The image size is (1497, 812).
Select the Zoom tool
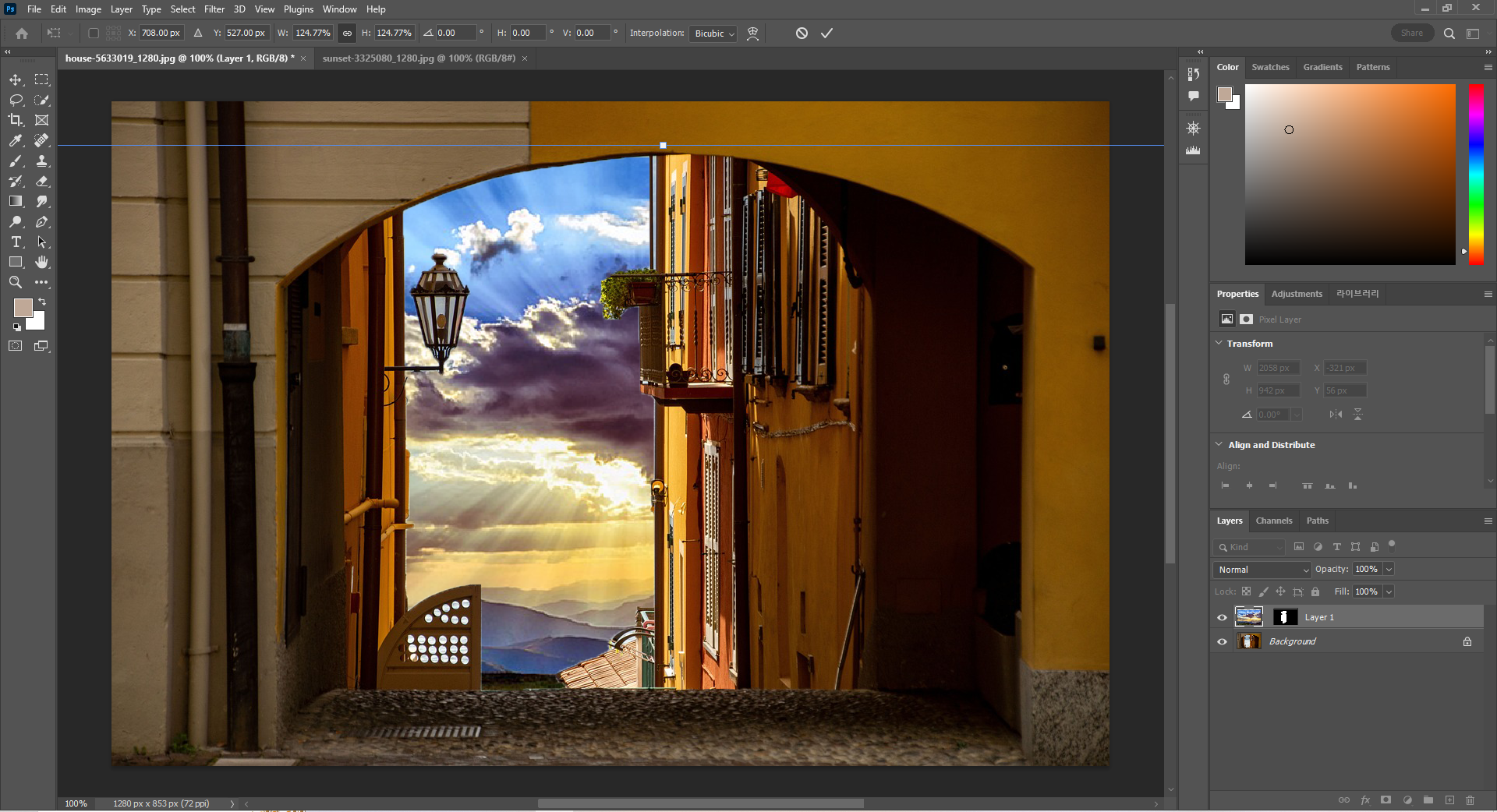16,282
